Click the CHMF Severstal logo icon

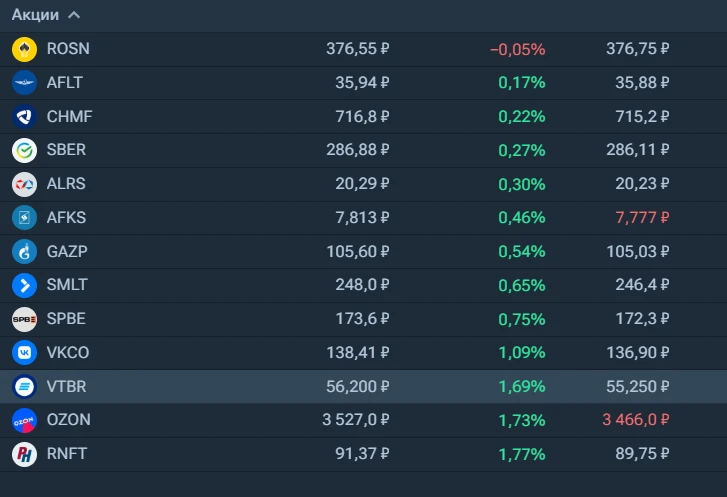24,116
